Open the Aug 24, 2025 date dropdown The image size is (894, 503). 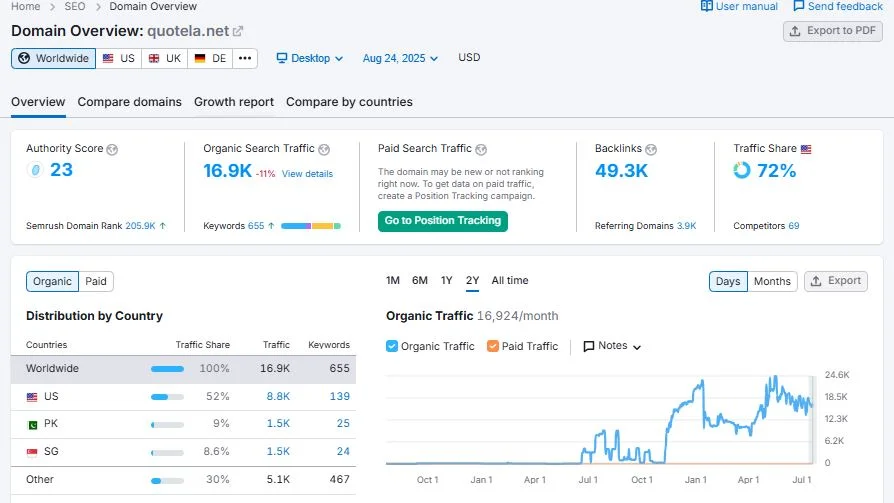coord(399,58)
